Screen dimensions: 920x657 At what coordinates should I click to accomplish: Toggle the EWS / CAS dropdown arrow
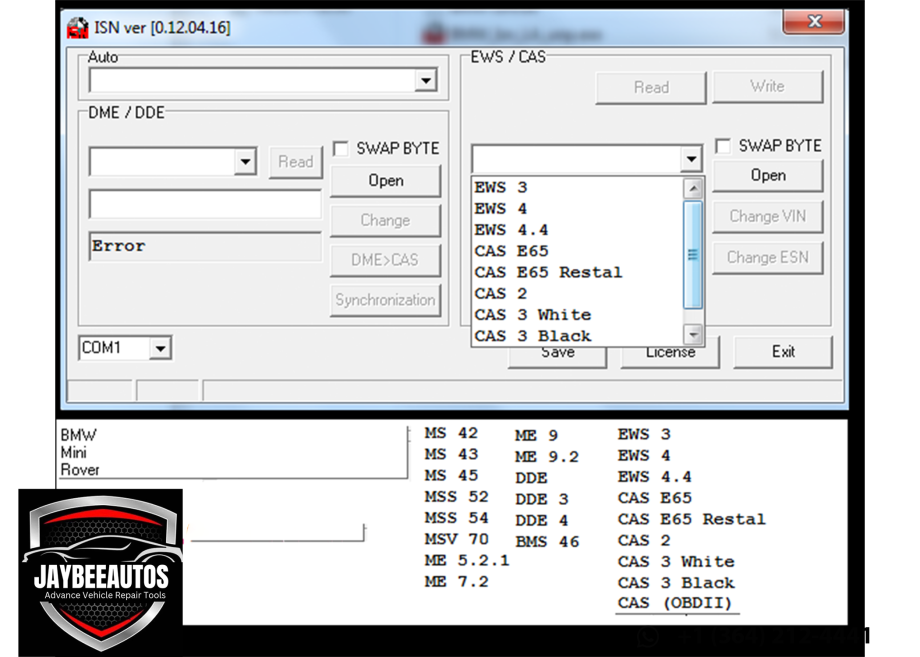click(x=692, y=158)
